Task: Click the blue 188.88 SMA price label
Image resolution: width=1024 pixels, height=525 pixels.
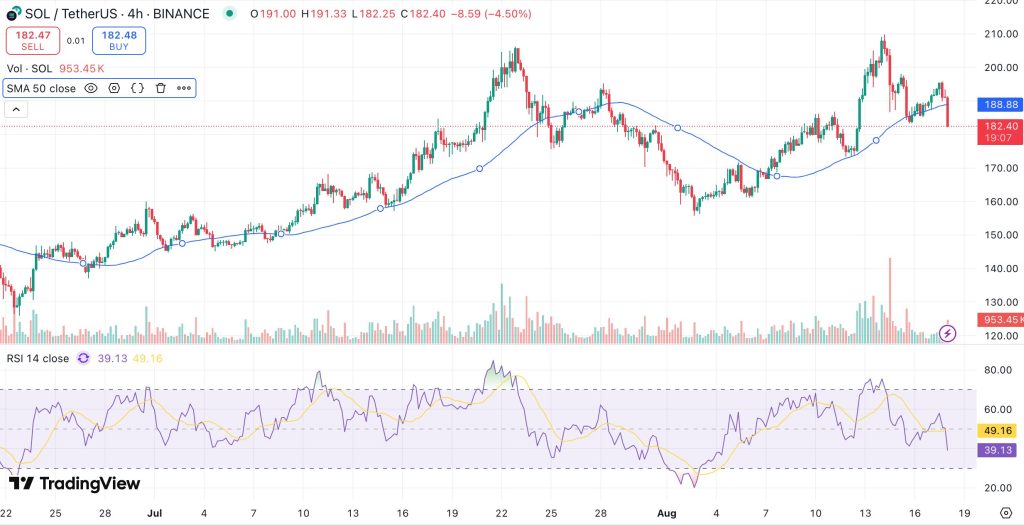Action: click(x=1001, y=104)
